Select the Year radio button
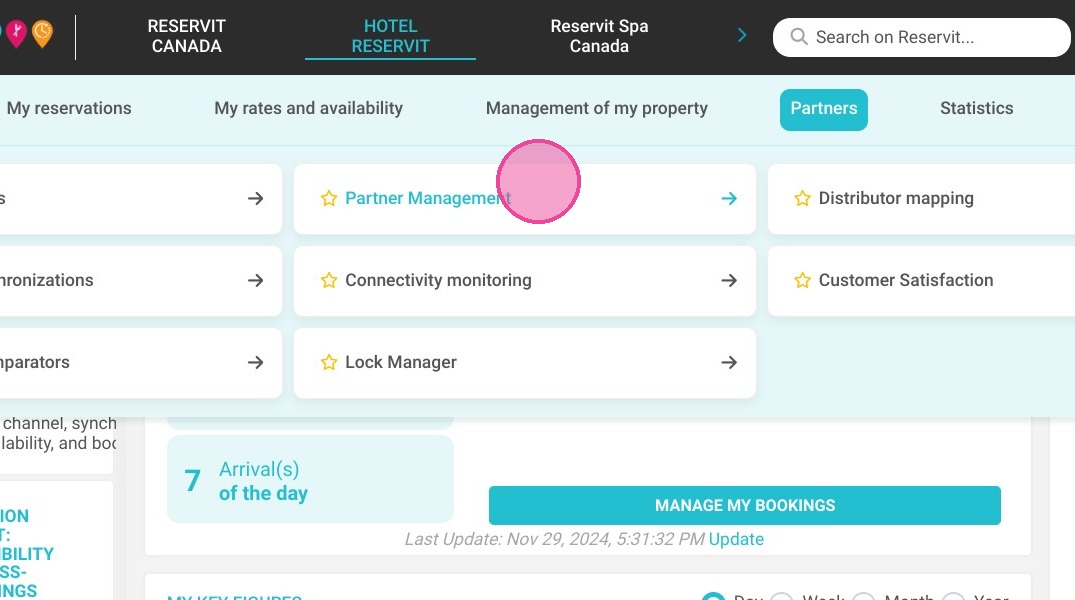The height and width of the screenshot is (600, 1075). (x=954, y=598)
